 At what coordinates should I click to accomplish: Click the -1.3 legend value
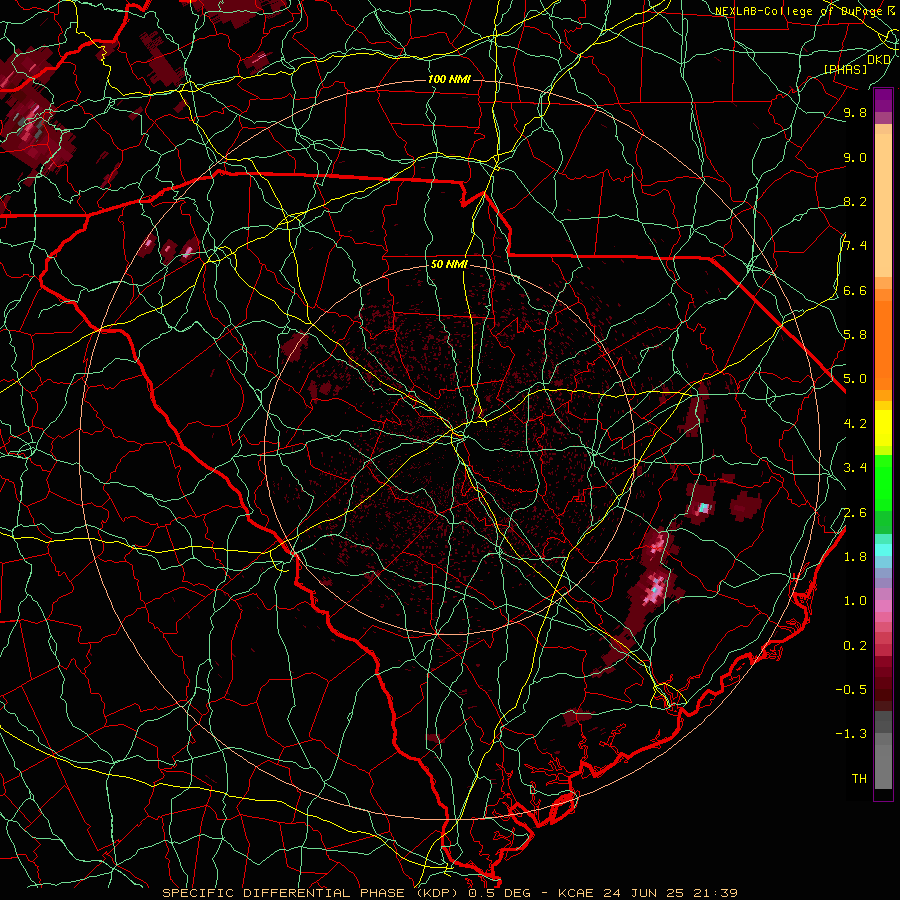[x=851, y=734]
